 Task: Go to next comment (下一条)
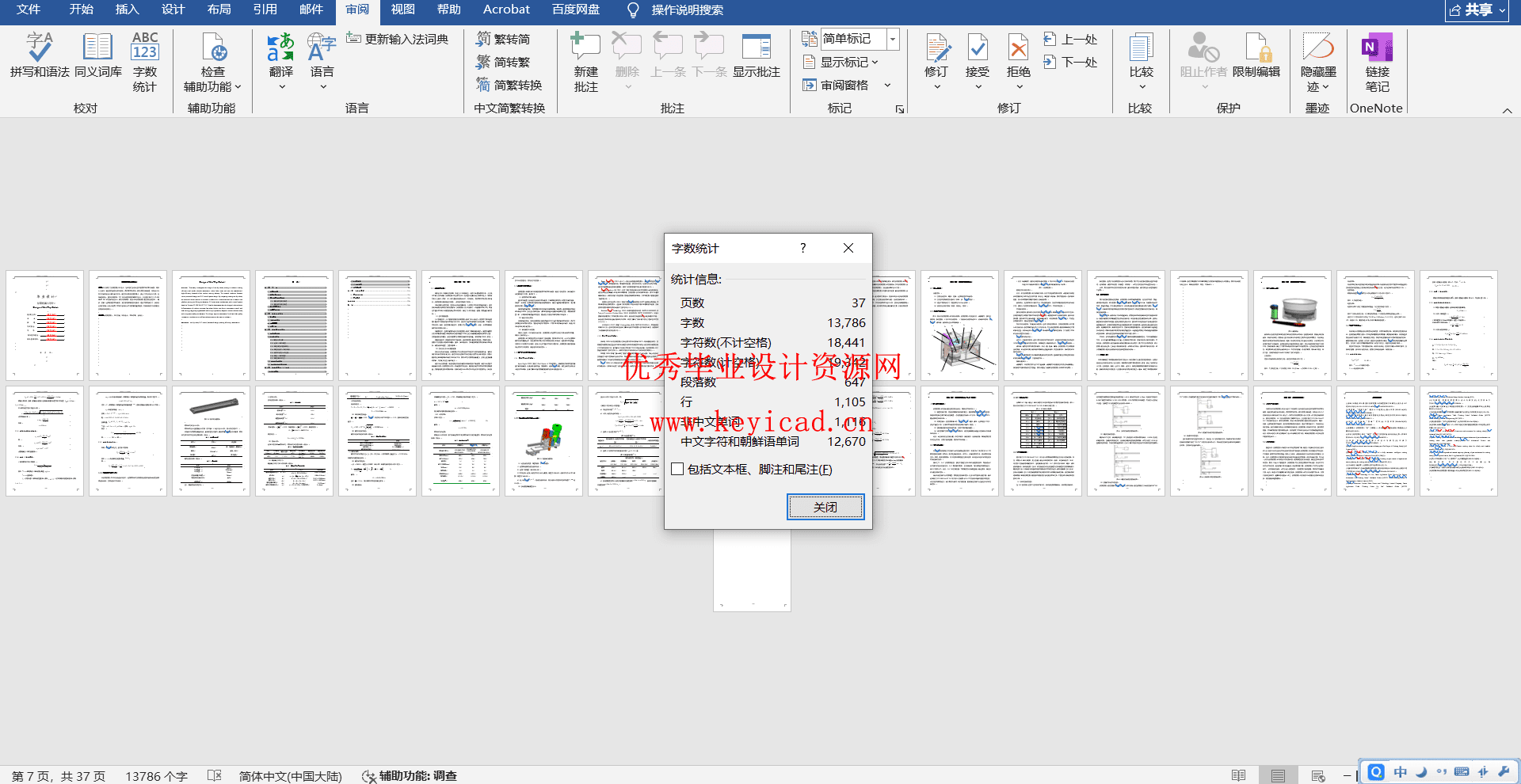click(709, 55)
